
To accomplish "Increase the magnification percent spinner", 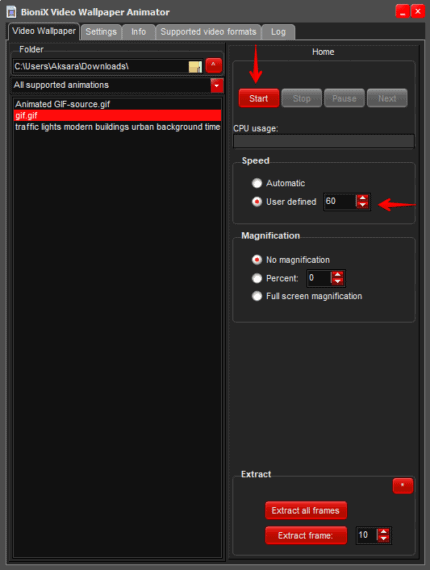I will pos(338,275).
